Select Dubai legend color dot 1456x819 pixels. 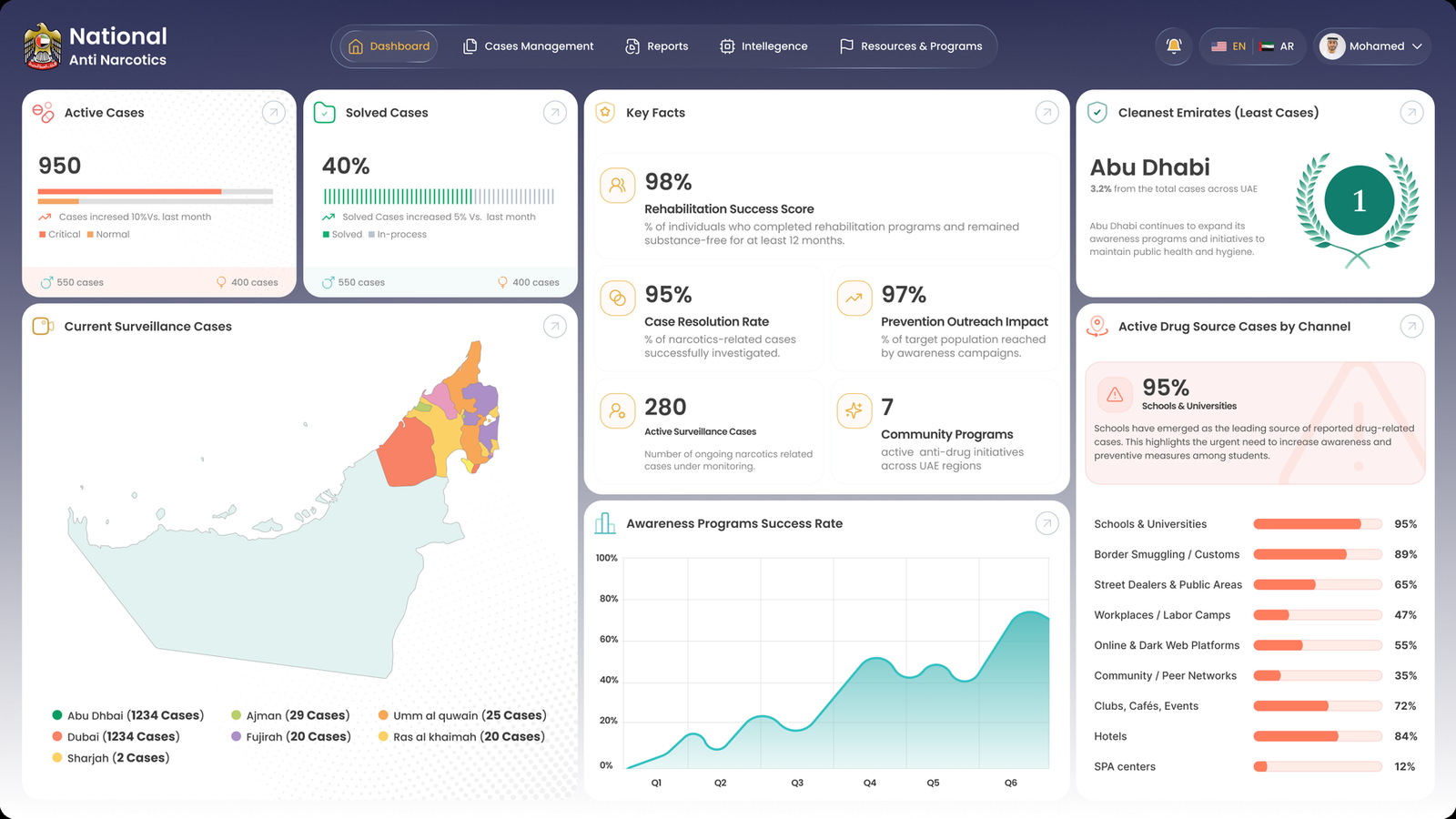(57, 737)
